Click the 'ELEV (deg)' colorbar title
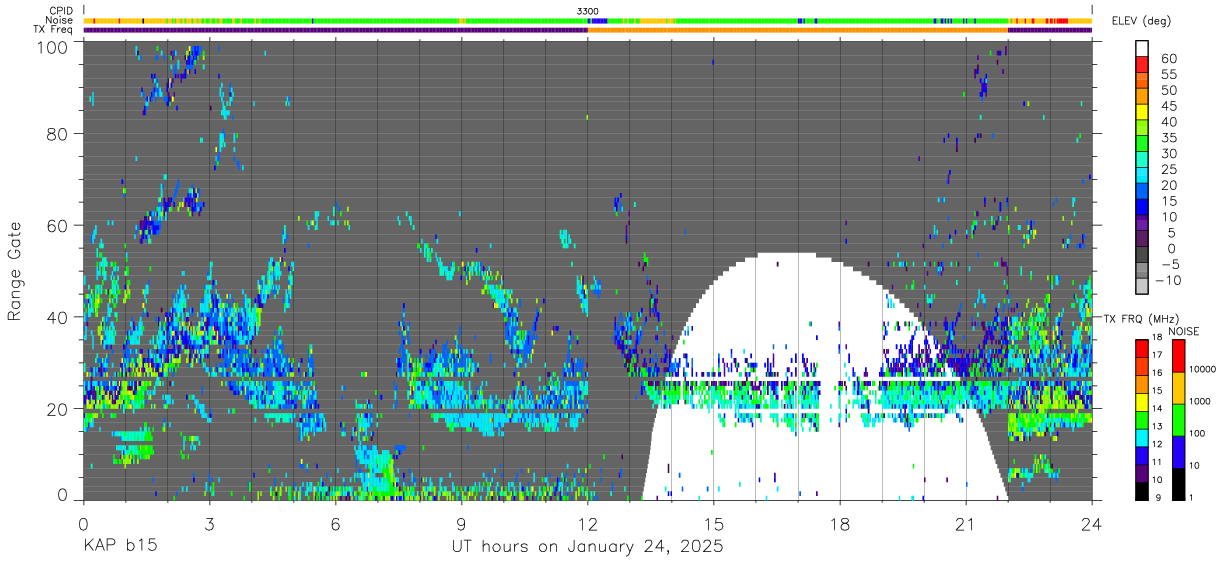 1142,20
